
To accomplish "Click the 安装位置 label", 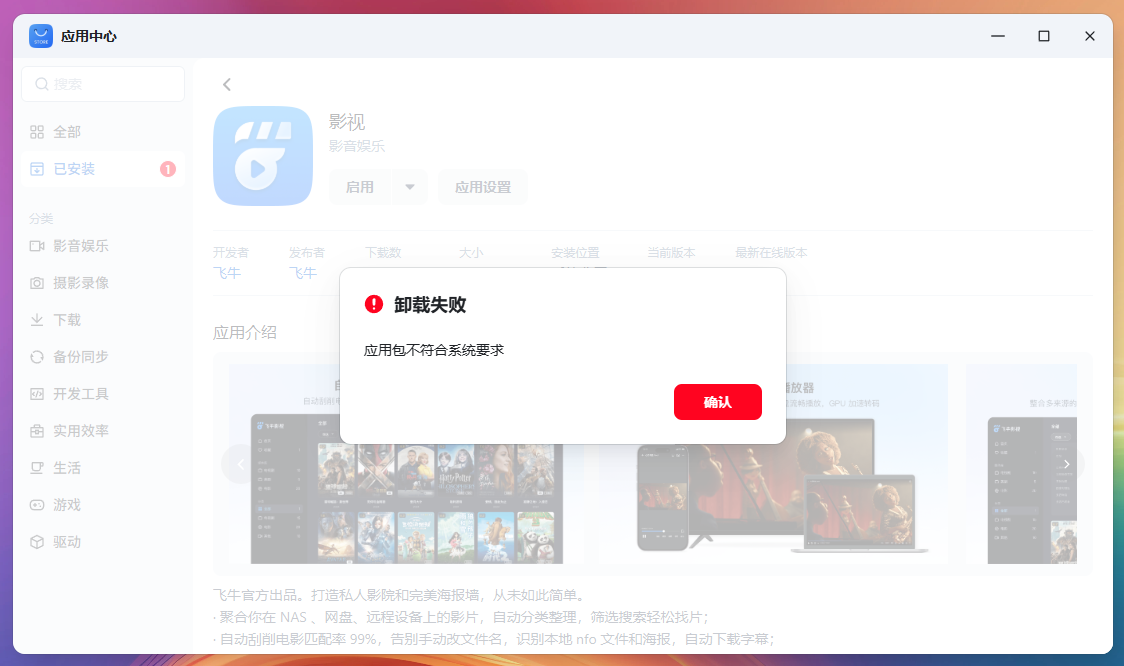I will pyautogui.click(x=575, y=253).
